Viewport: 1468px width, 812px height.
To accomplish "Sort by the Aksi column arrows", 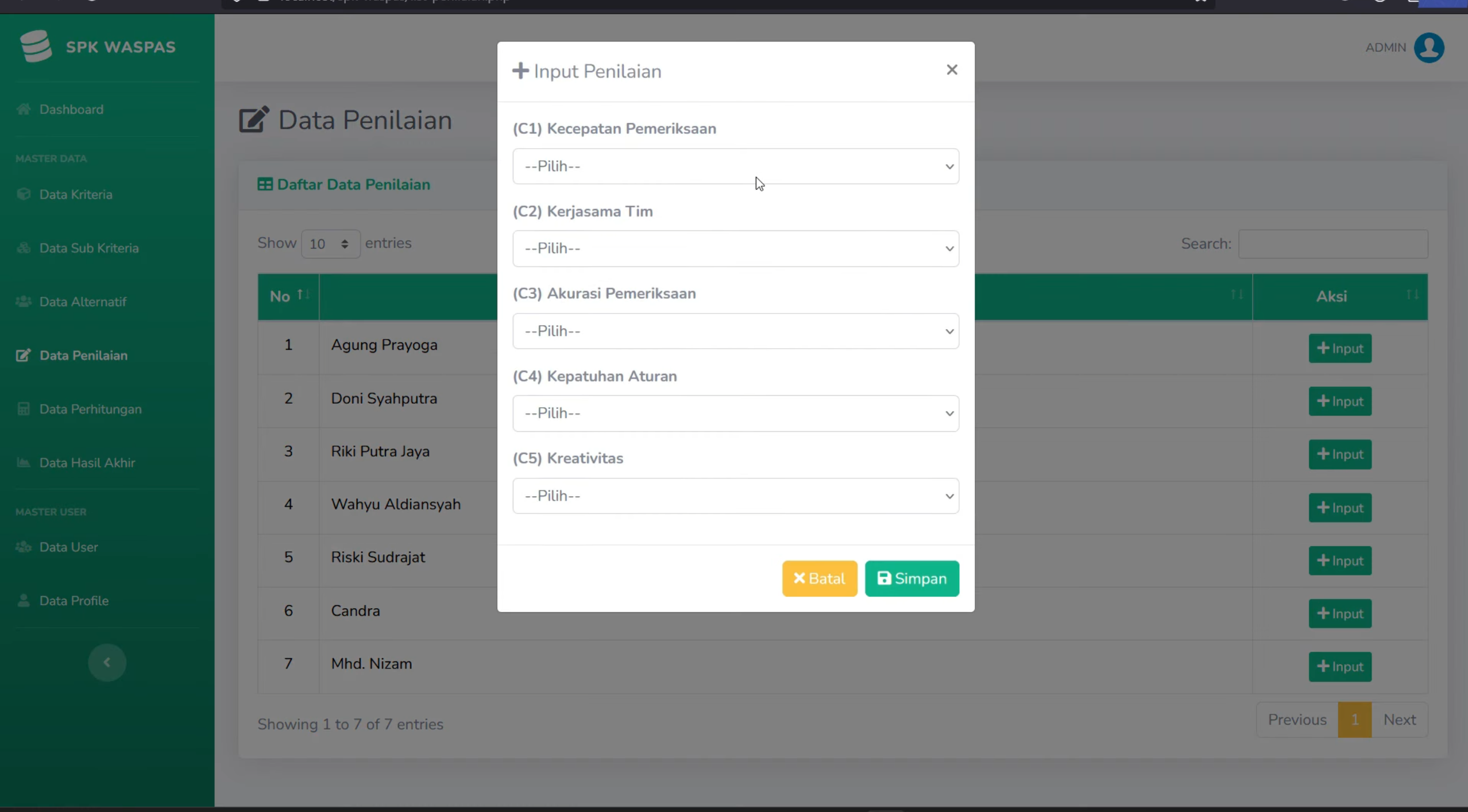I will [1412, 295].
